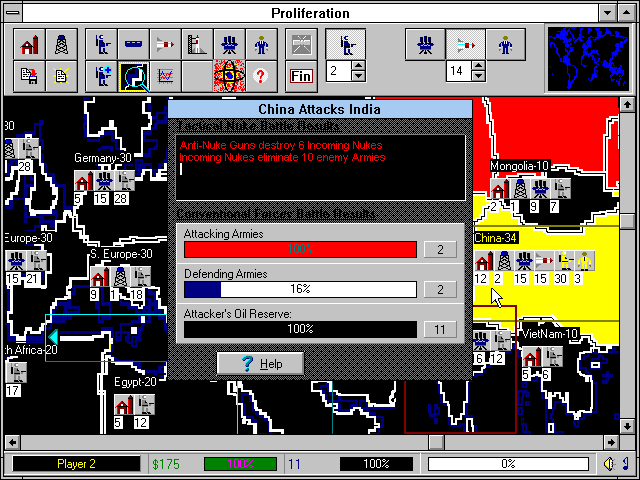Click the Oil Reserve count value 11
This screenshot has height=480, width=640.
point(440,329)
